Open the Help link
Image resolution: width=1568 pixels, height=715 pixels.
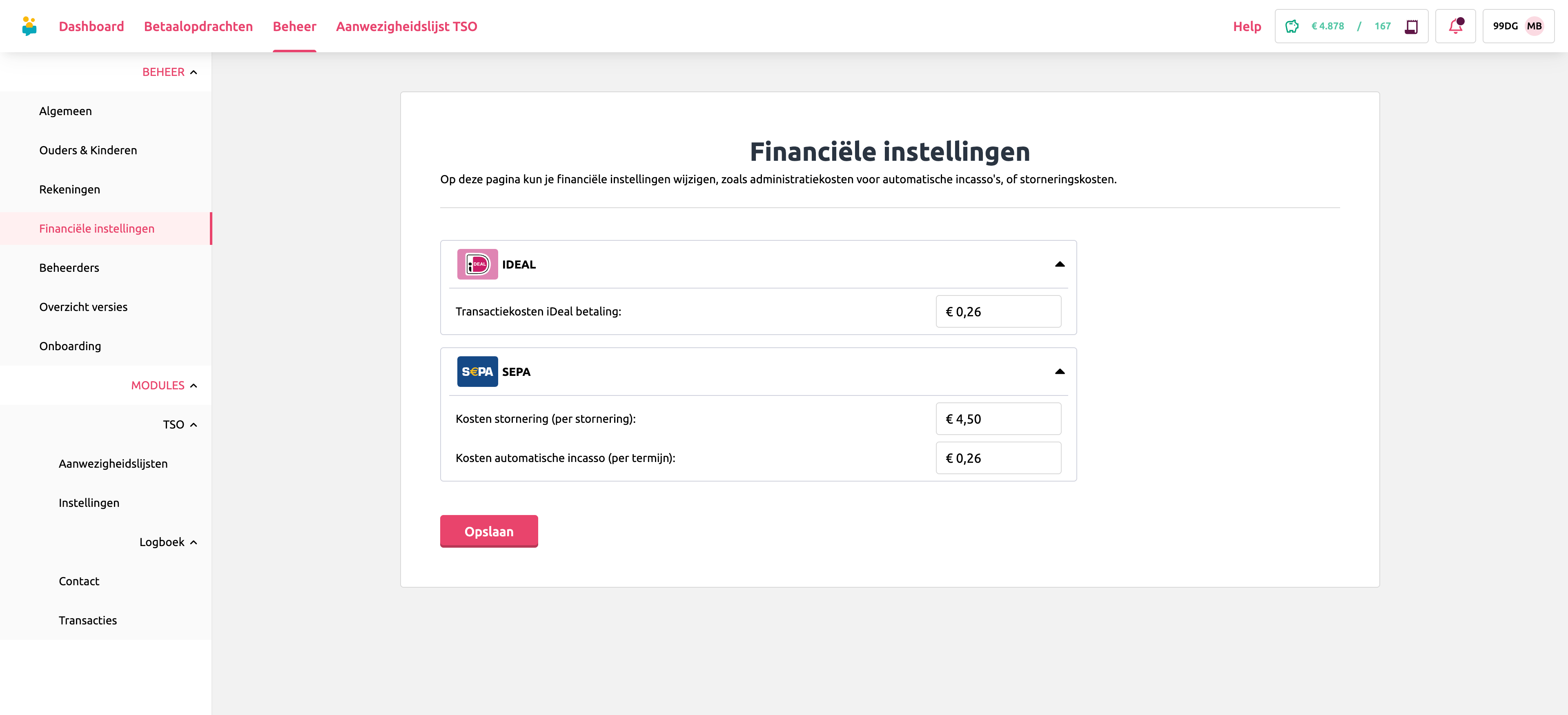point(1247,26)
